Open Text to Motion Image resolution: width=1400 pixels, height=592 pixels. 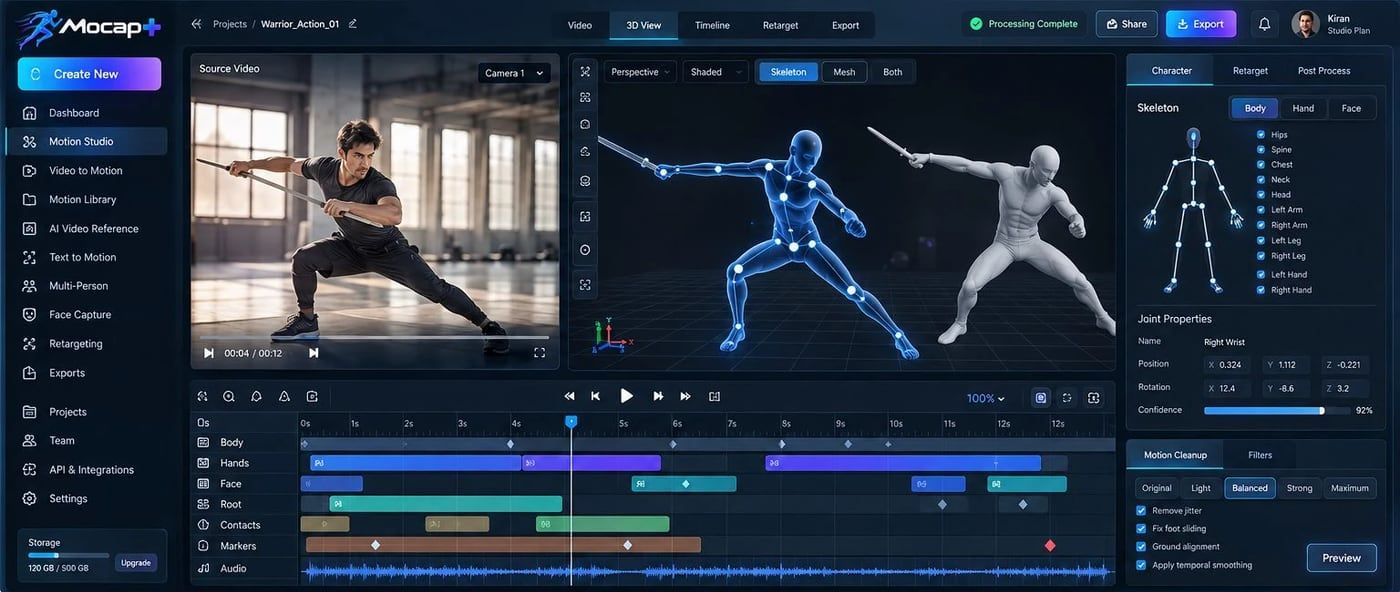(85, 257)
